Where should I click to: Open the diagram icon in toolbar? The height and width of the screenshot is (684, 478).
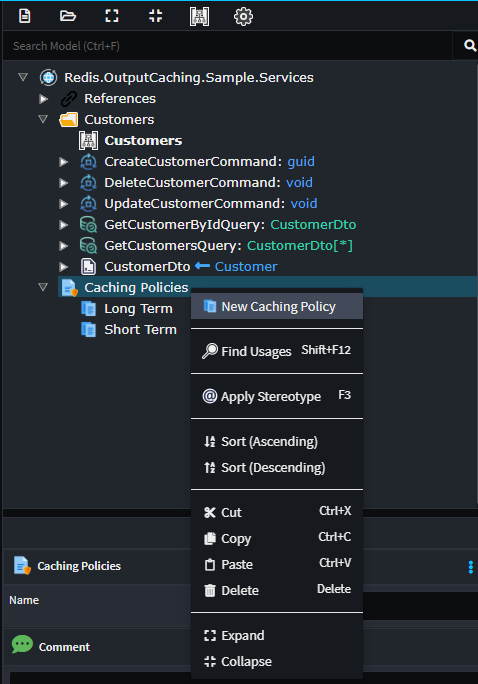[x=199, y=17]
